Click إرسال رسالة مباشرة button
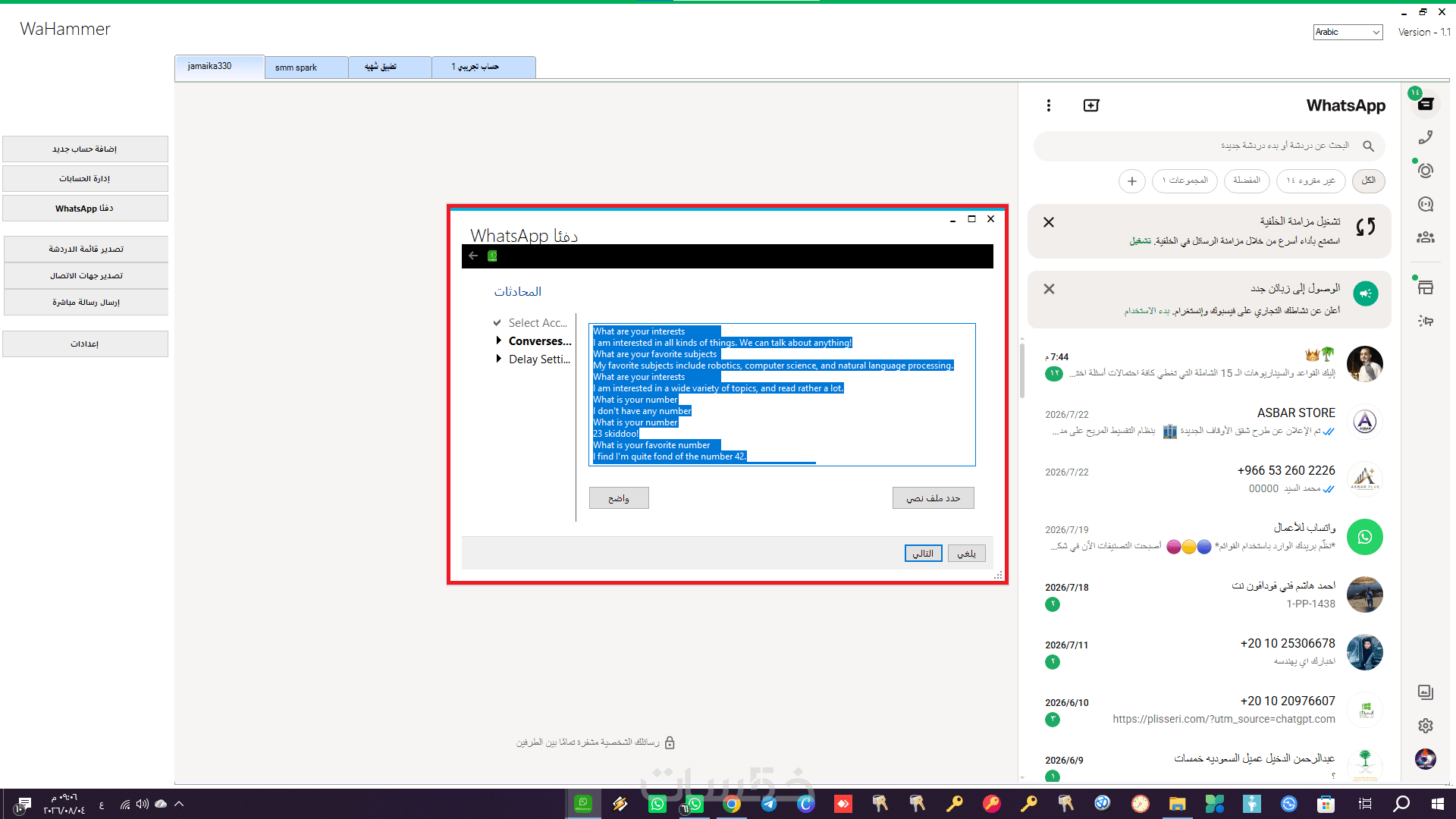 coord(86,302)
